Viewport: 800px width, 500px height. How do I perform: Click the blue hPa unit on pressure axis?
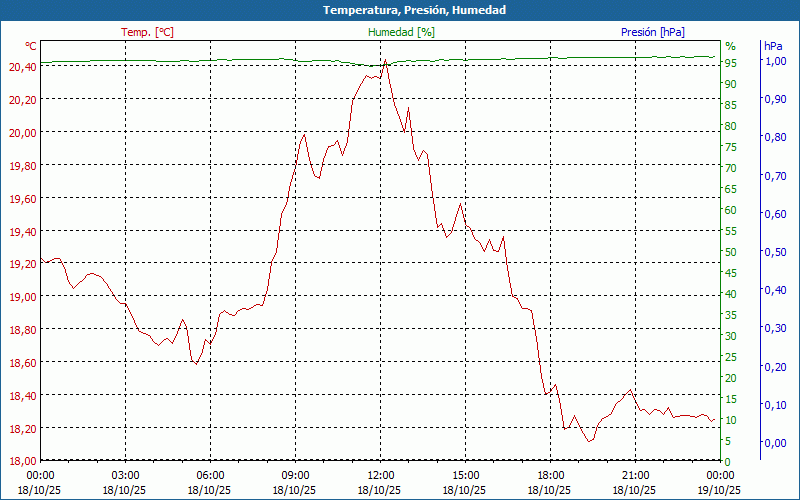pos(773,46)
